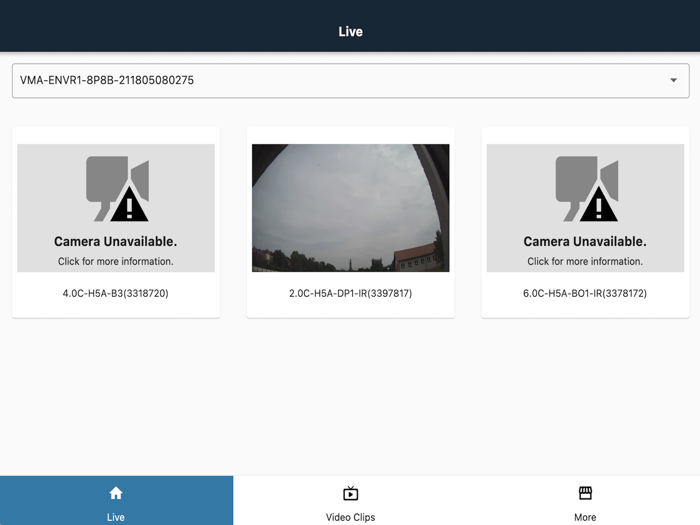Screen dimensions: 700x525
Task: Click camera name 2.0C-H5A-DP1-IR(3397817)
Action: (350, 293)
